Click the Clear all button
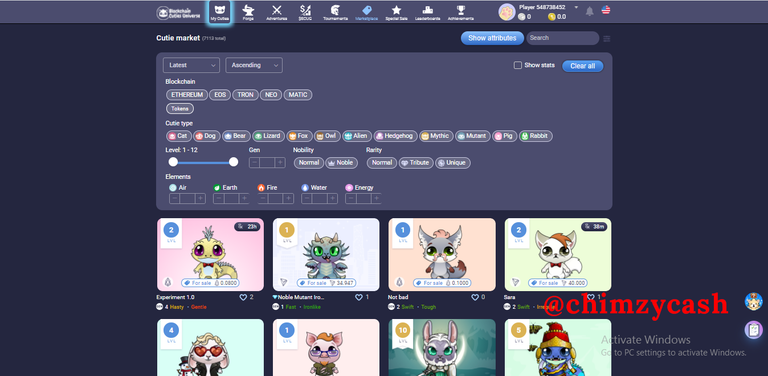Screen dimensions: 768x376 pyautogui.click(x=582, y=66)
